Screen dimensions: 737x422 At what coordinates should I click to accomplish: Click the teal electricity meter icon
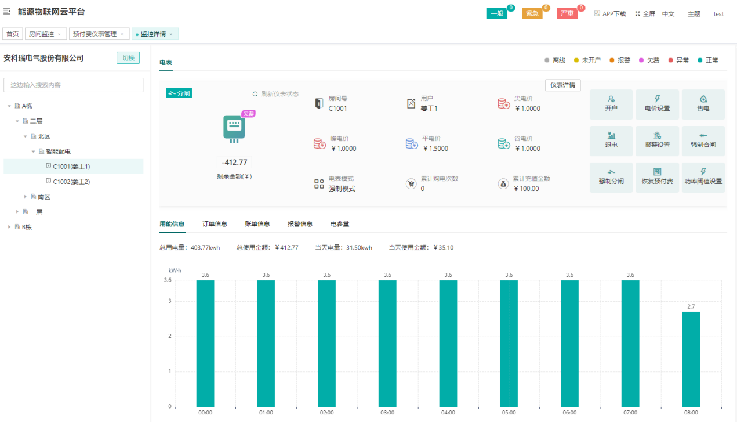(233, 131)
